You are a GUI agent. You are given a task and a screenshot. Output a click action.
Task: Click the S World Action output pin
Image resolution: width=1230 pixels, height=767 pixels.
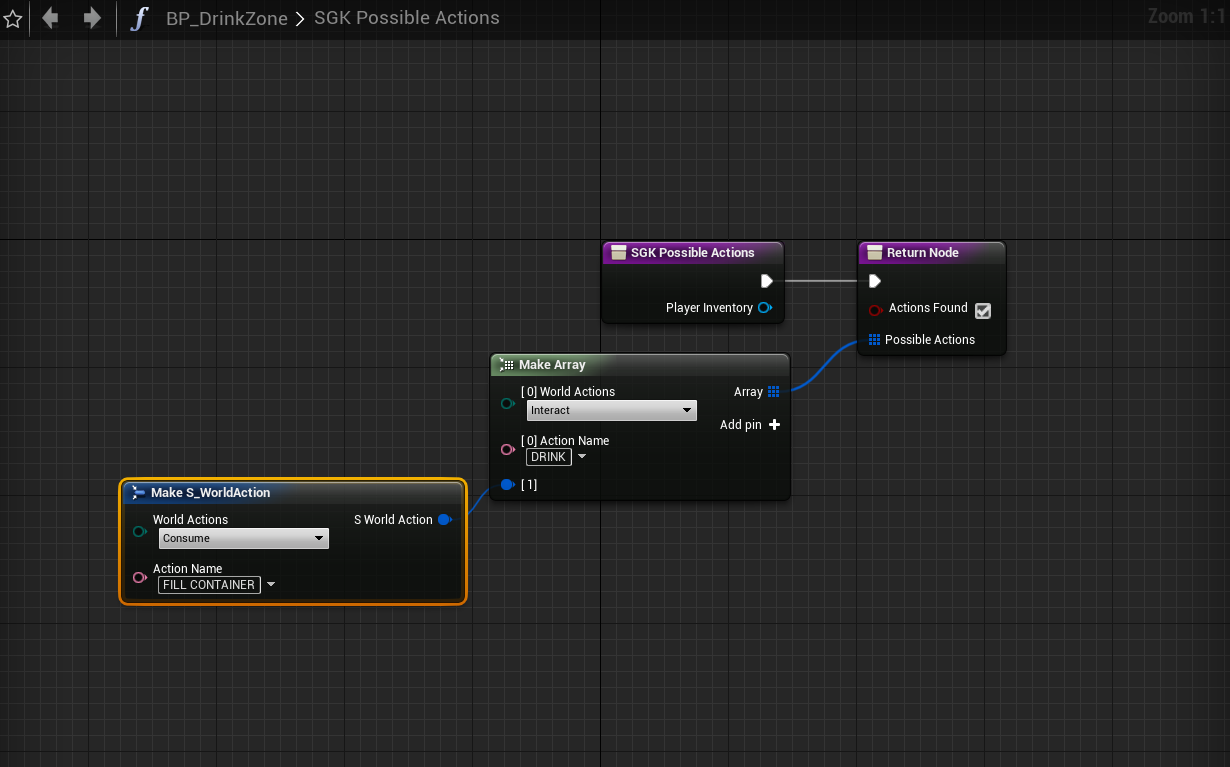pos(445,520)
